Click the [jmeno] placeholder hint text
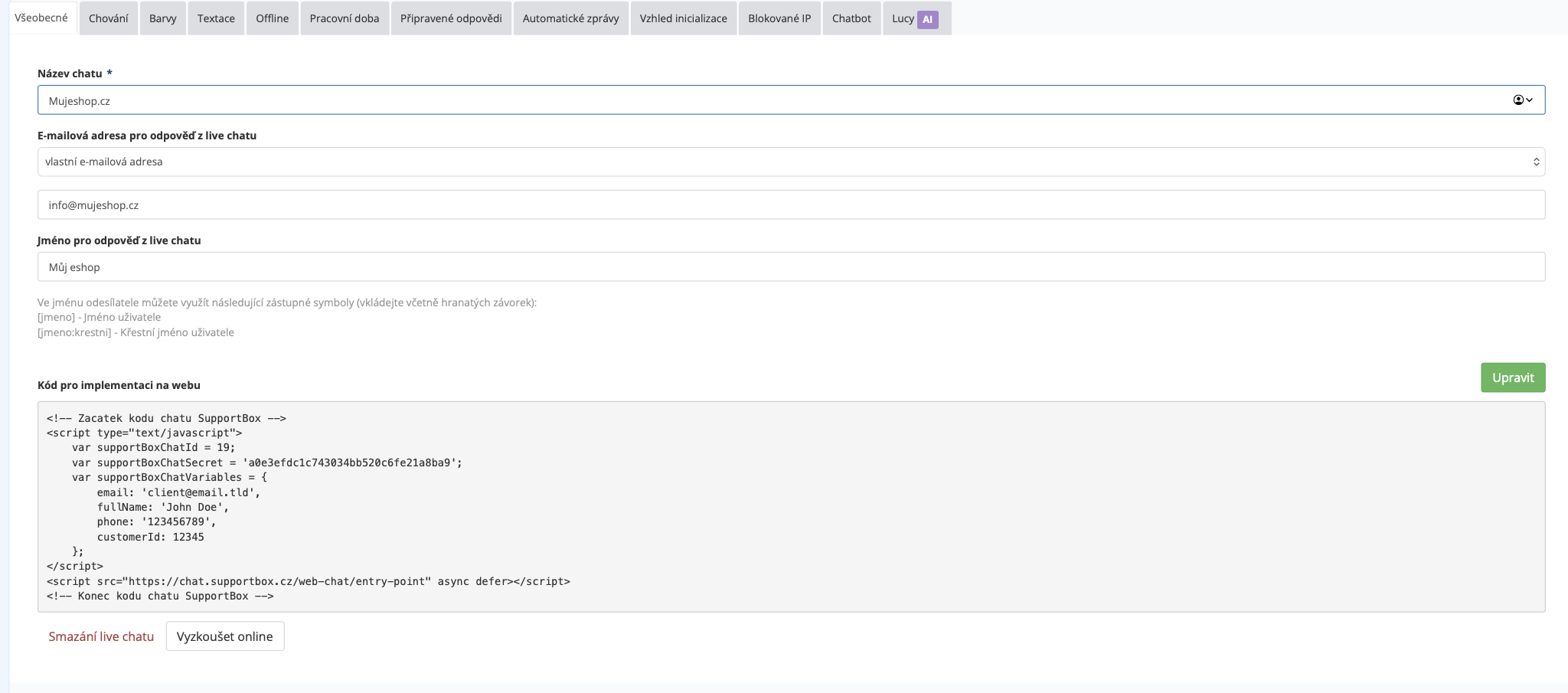1568x693 pixels. 100,317
